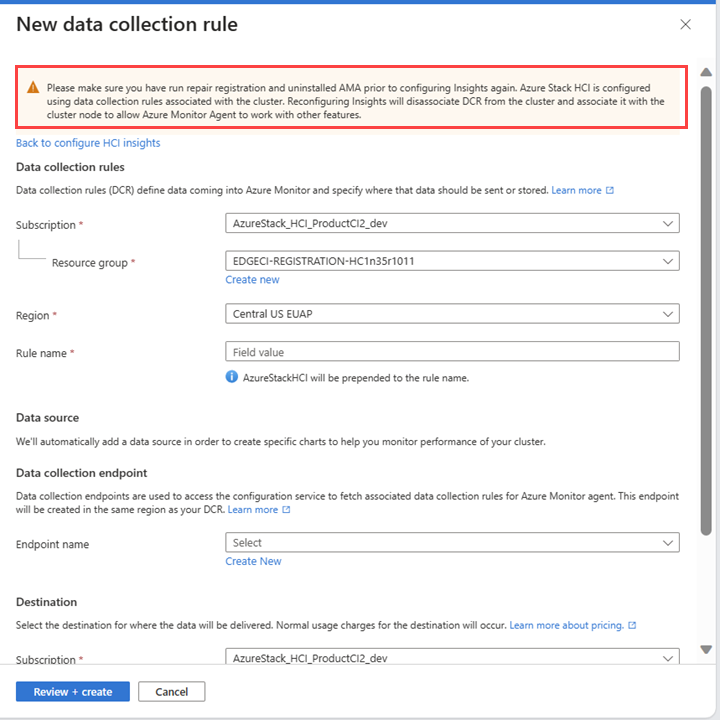Screen dimensions: 720x720
Task: Open the Region dropdown showing Central US EUAP
Action: pyautogui.click(x=452, y=314)
